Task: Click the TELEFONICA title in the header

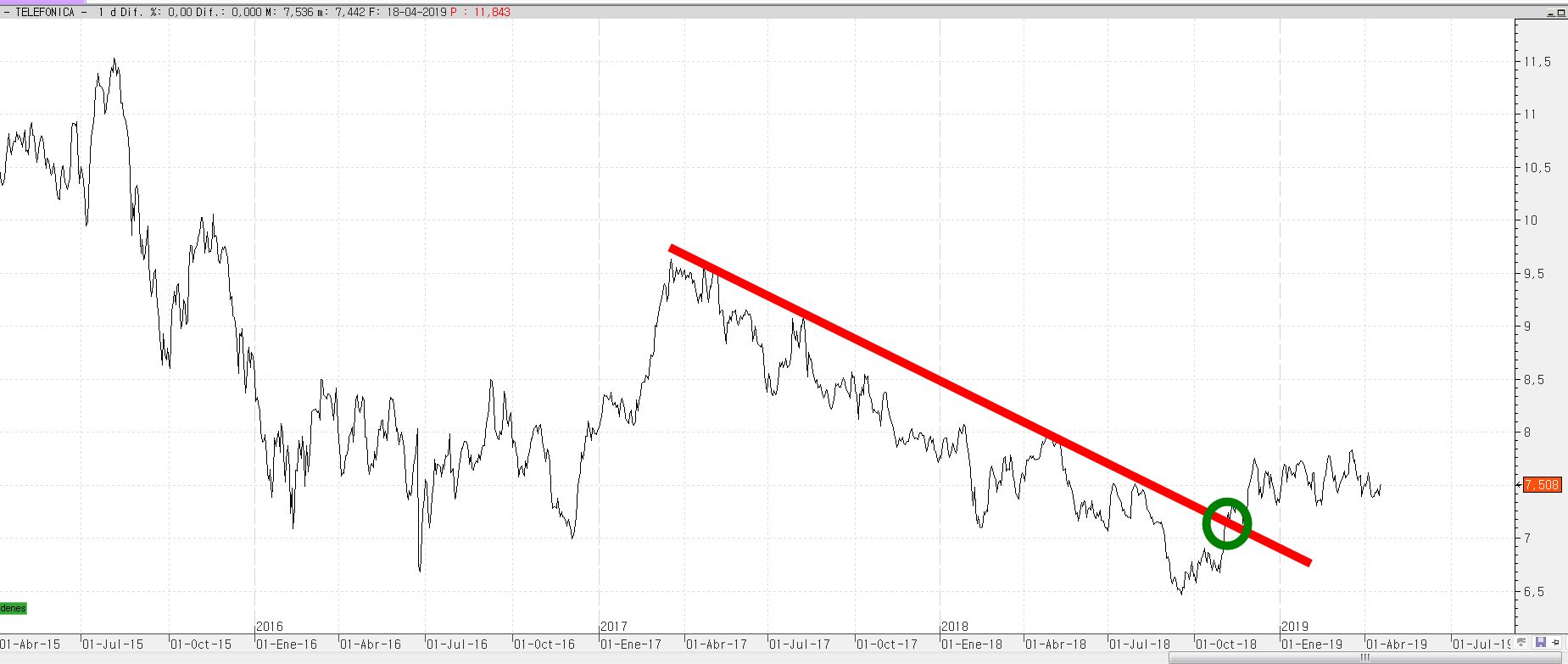Action: click(x=45, y=12)
